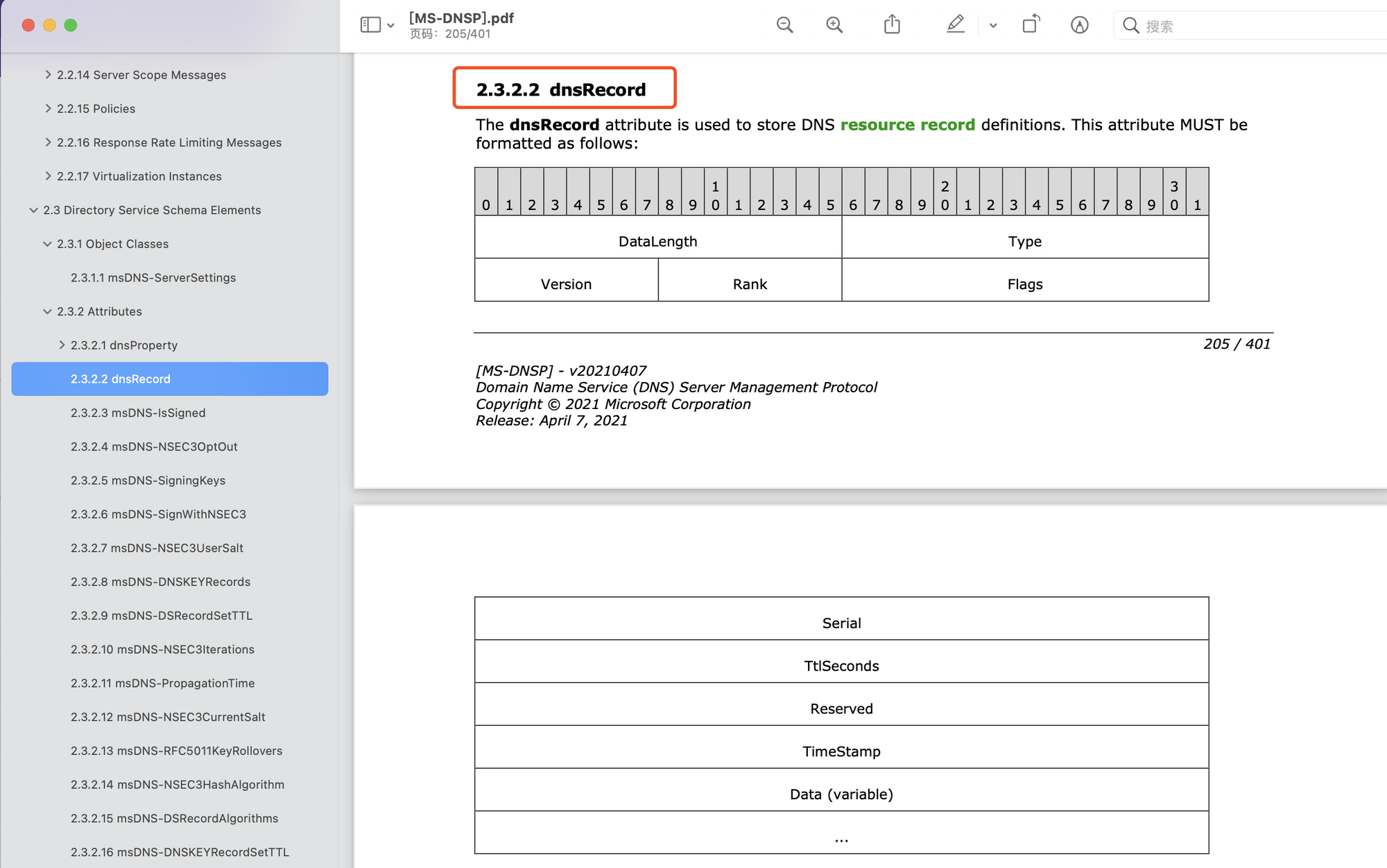Image resolution: width=1387 pixels, height=868 pixels.
Task: Click the Reserved field row
Action: click(842, 704)
